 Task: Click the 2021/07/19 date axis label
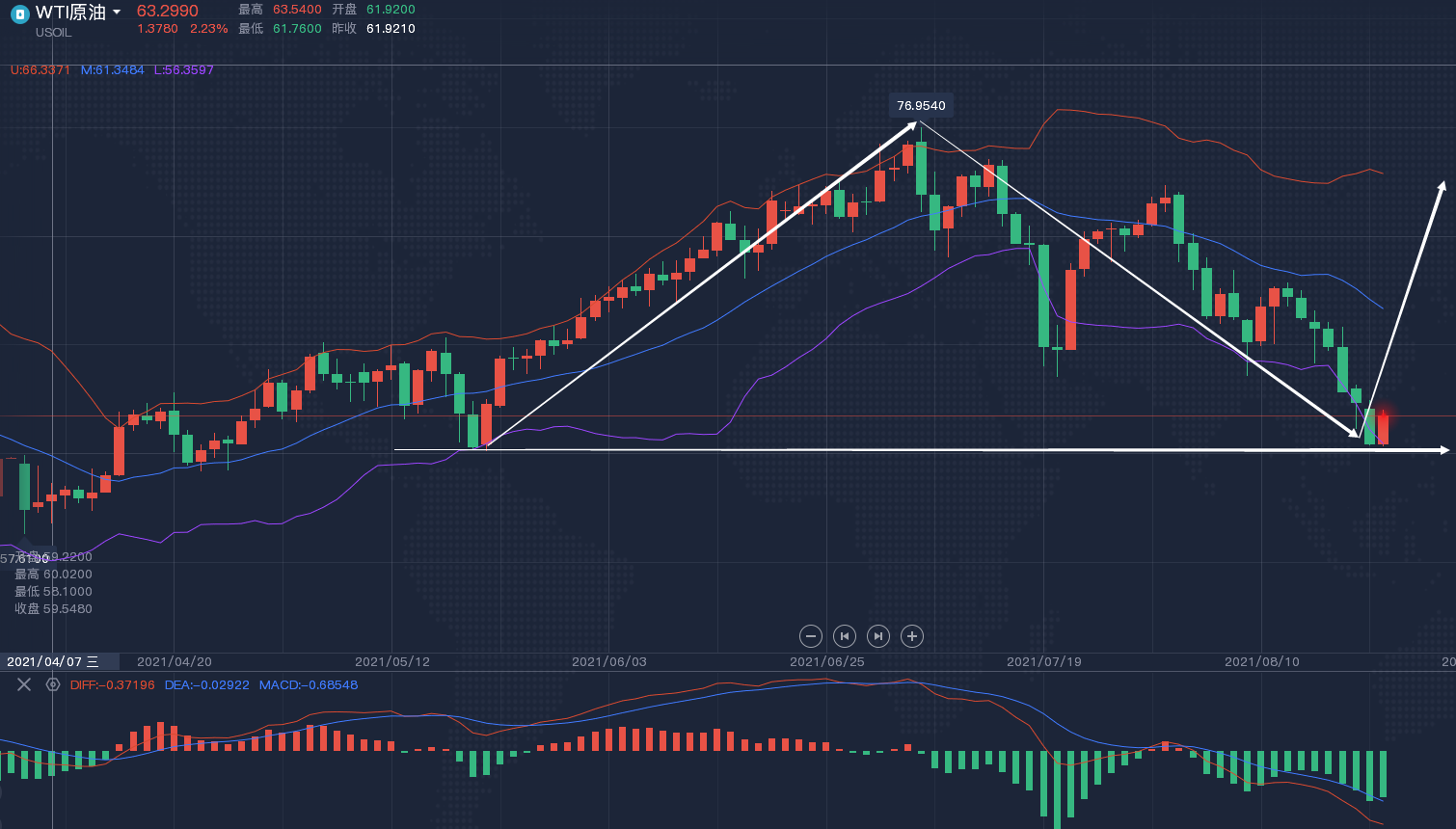[1044, 662]
